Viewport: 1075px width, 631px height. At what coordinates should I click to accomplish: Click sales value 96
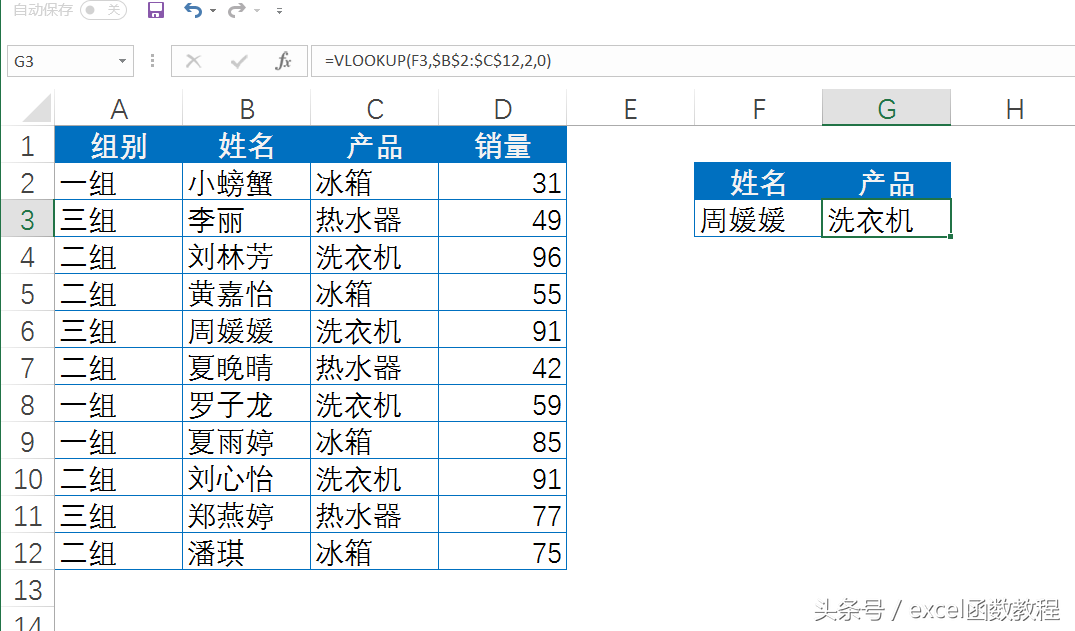click(x=503, y=257)
